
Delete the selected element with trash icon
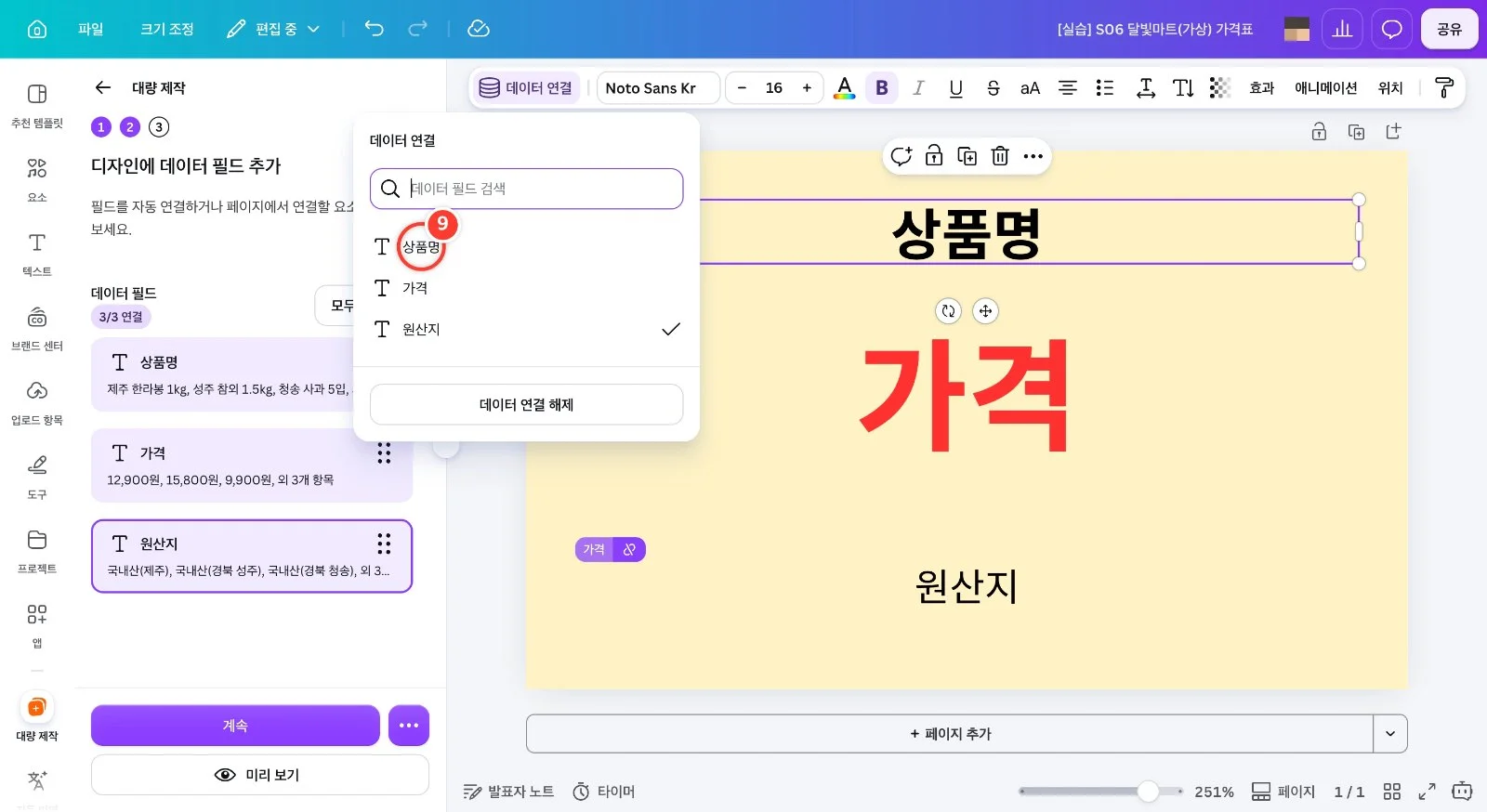point(1000,156)
